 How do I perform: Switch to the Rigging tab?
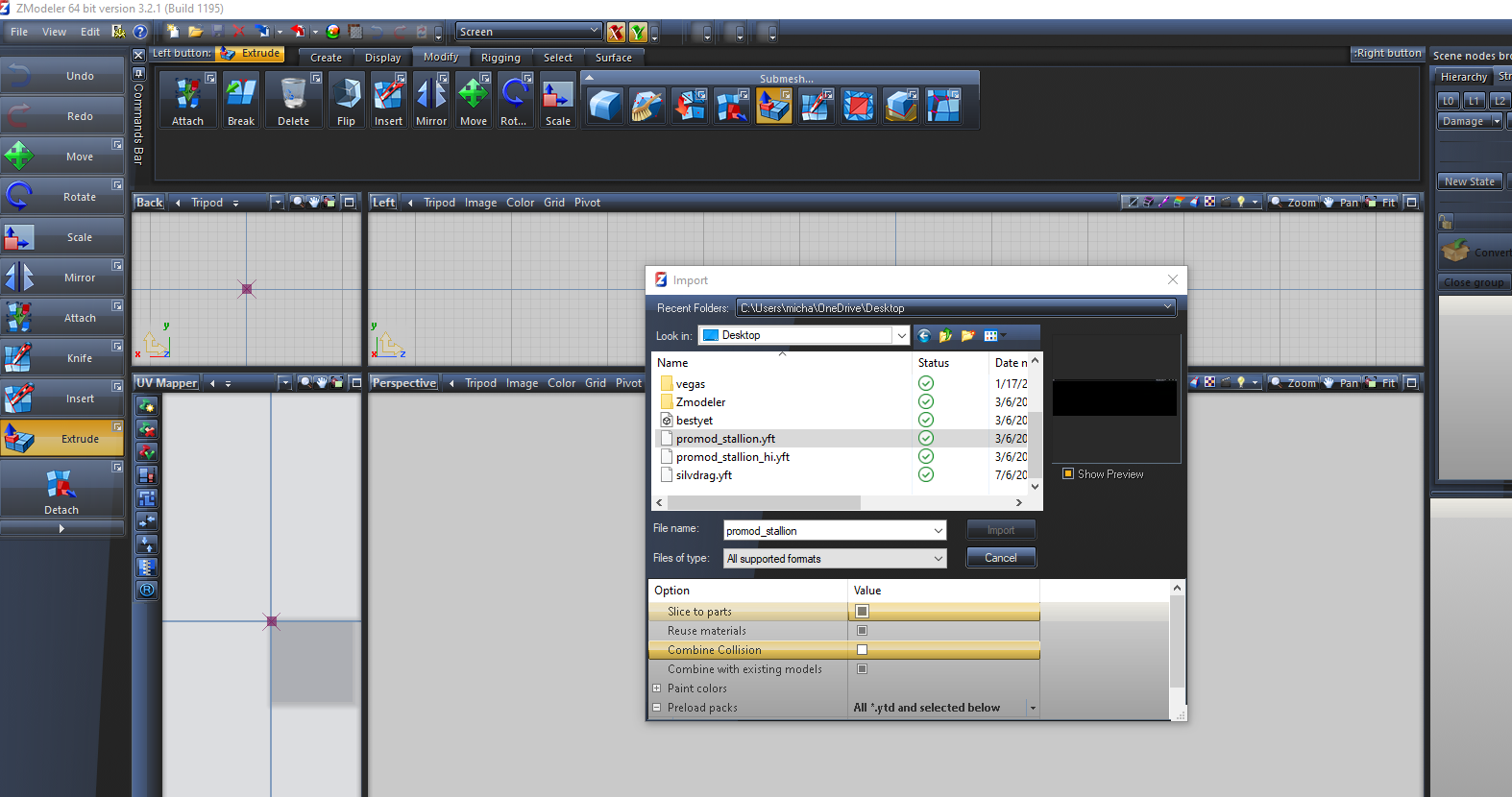pyautogui.click(x=500, y=58)
